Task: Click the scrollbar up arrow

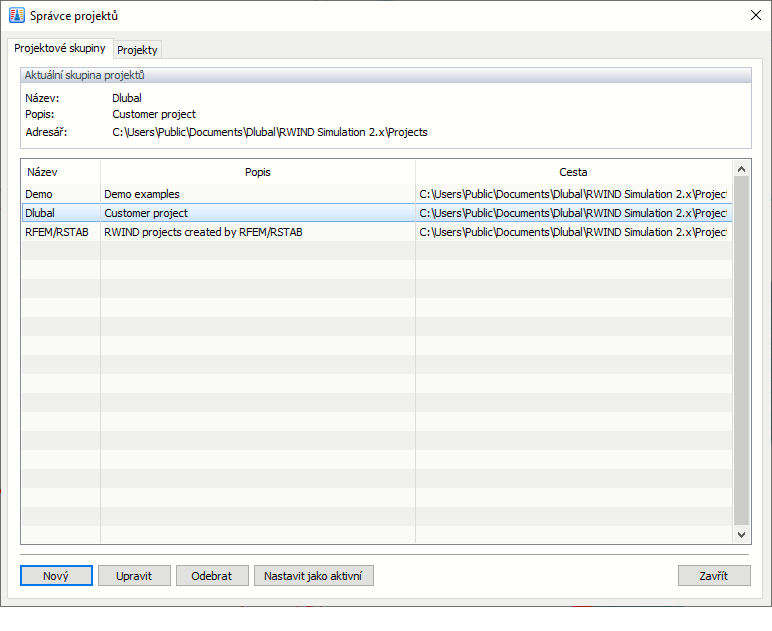Action: [741, 169]
